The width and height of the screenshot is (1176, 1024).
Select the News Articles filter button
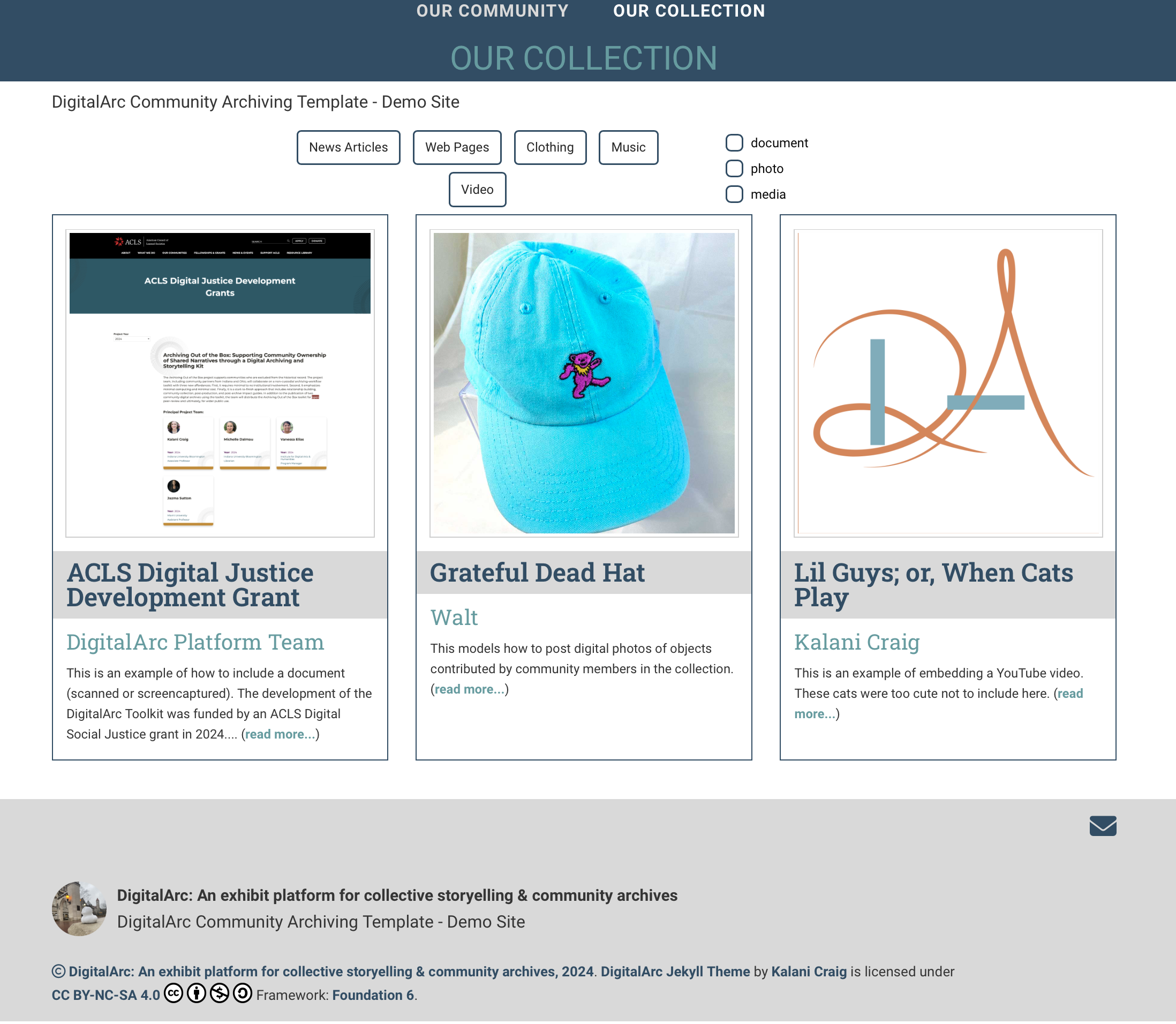point(348,147)
